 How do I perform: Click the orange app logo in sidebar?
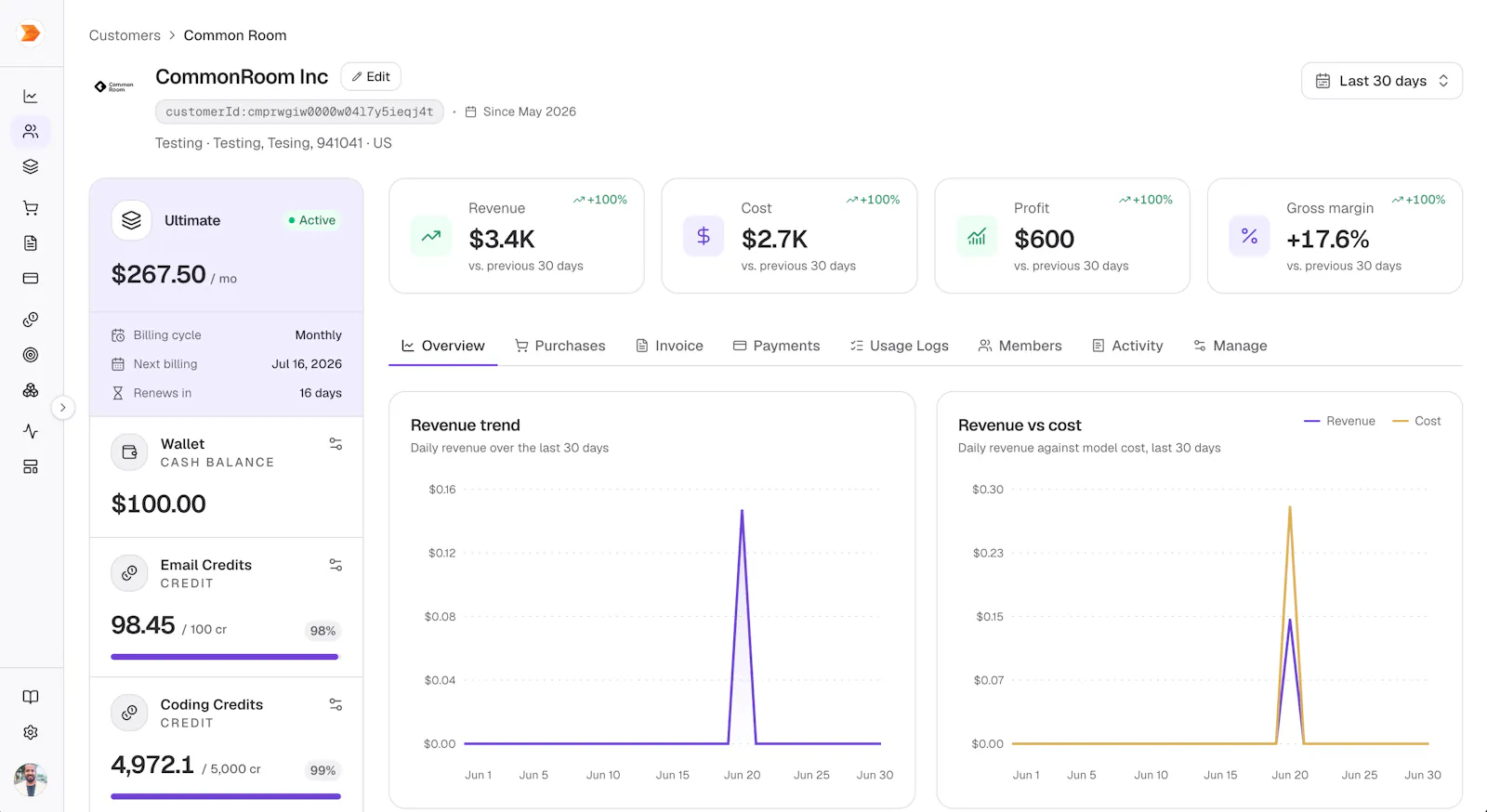(x=31, y=33)
